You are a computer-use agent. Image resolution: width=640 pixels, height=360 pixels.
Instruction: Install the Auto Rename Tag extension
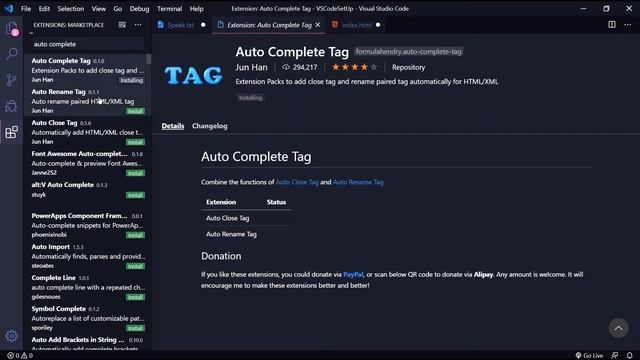(135, 111)
